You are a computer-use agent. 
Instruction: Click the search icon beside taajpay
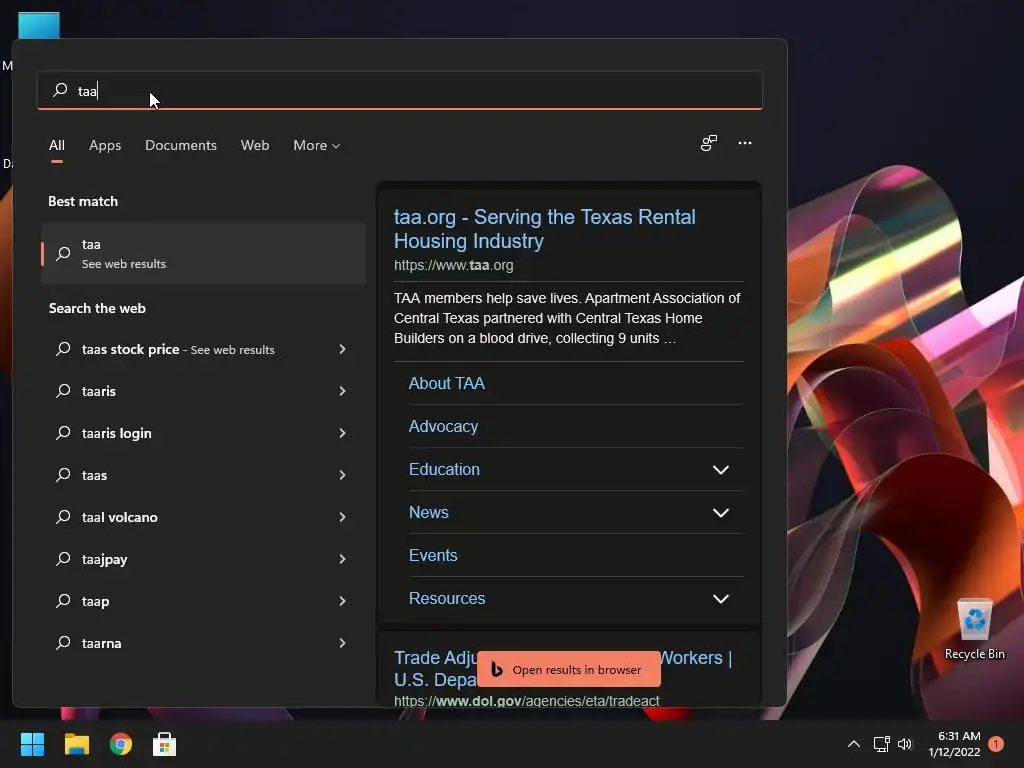63,558
